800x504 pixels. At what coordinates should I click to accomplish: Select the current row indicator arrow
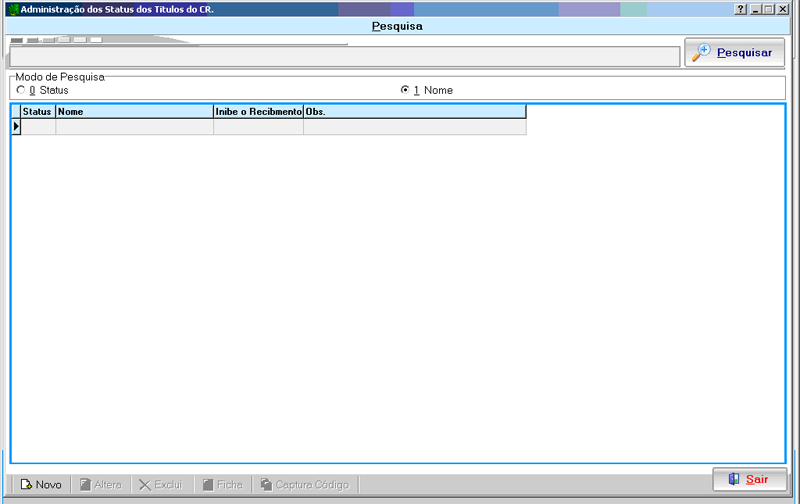point(16,127)
